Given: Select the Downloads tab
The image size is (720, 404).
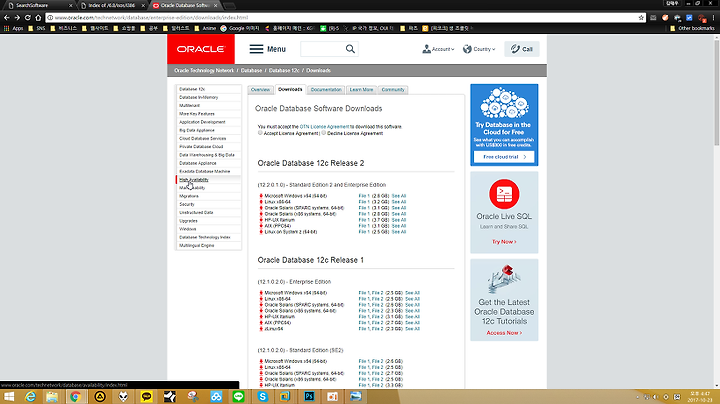Looking at the screenshot, I should [x=290, y=89].
